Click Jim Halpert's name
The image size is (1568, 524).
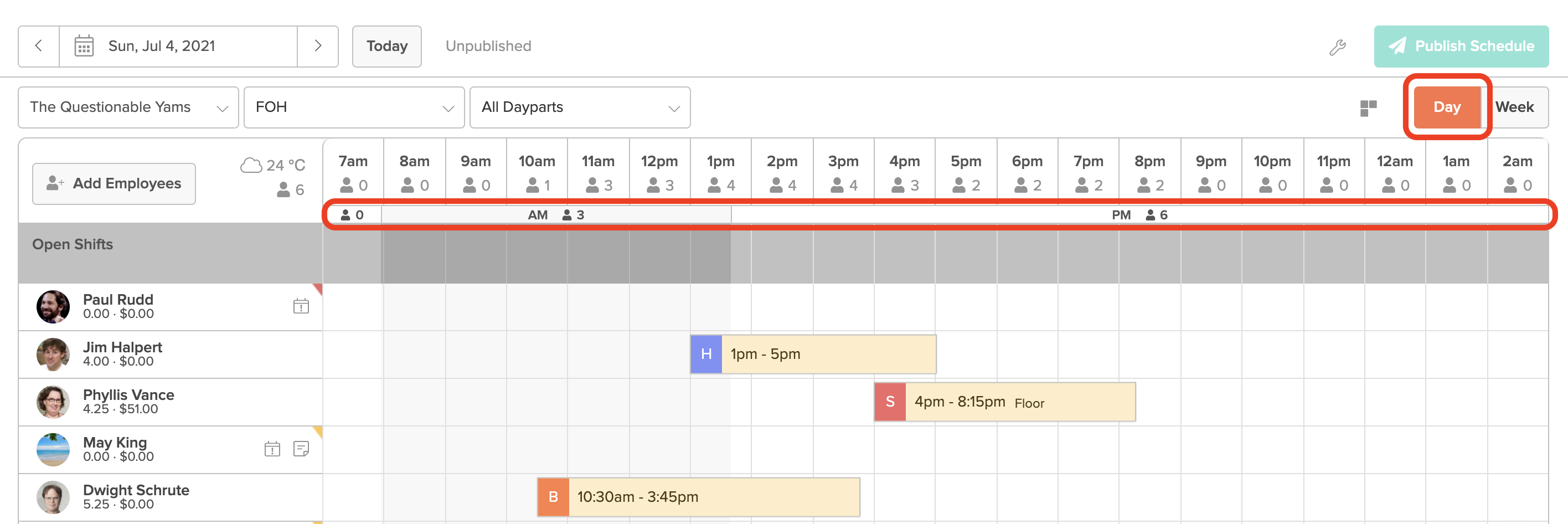122,347
